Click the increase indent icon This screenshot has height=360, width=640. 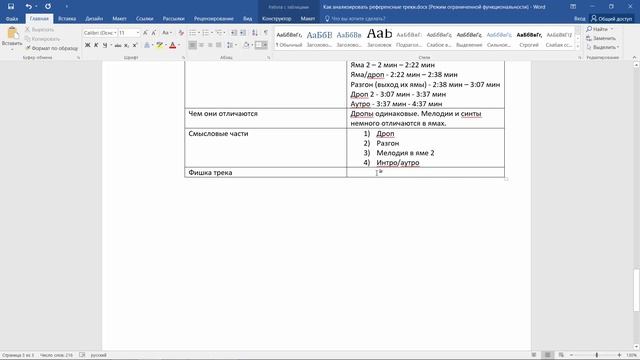[x=243, y=33]
